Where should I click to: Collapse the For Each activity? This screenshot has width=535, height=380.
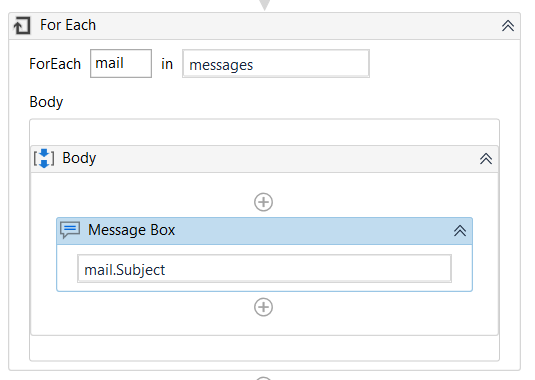(508, 26)
